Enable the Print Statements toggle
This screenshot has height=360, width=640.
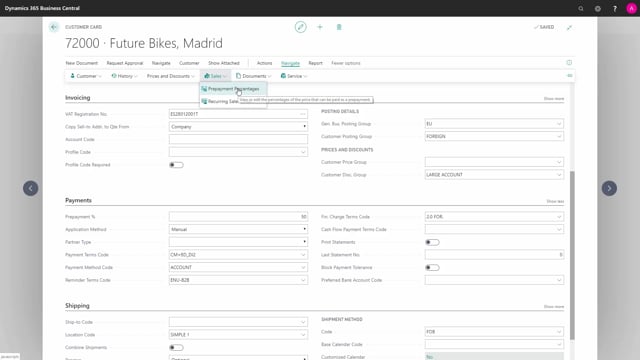[x=432, y=242]
